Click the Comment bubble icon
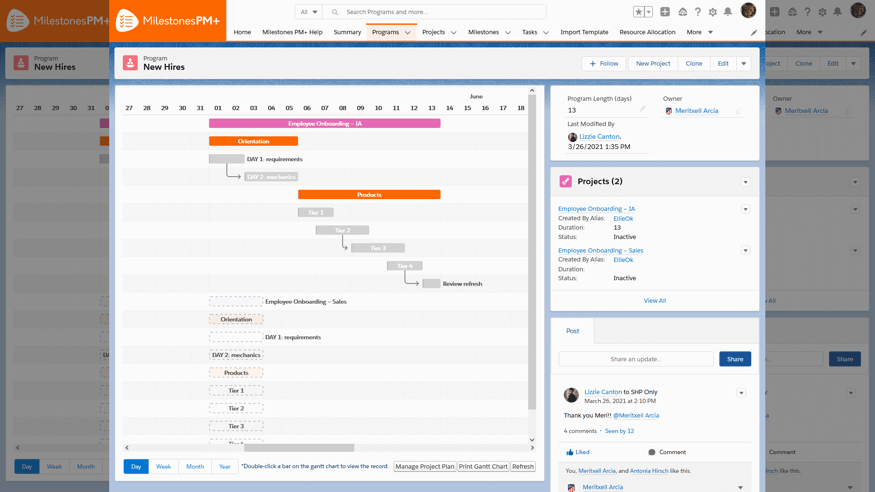The width and height of the screenshot is (875, 492). click(652, 452)
